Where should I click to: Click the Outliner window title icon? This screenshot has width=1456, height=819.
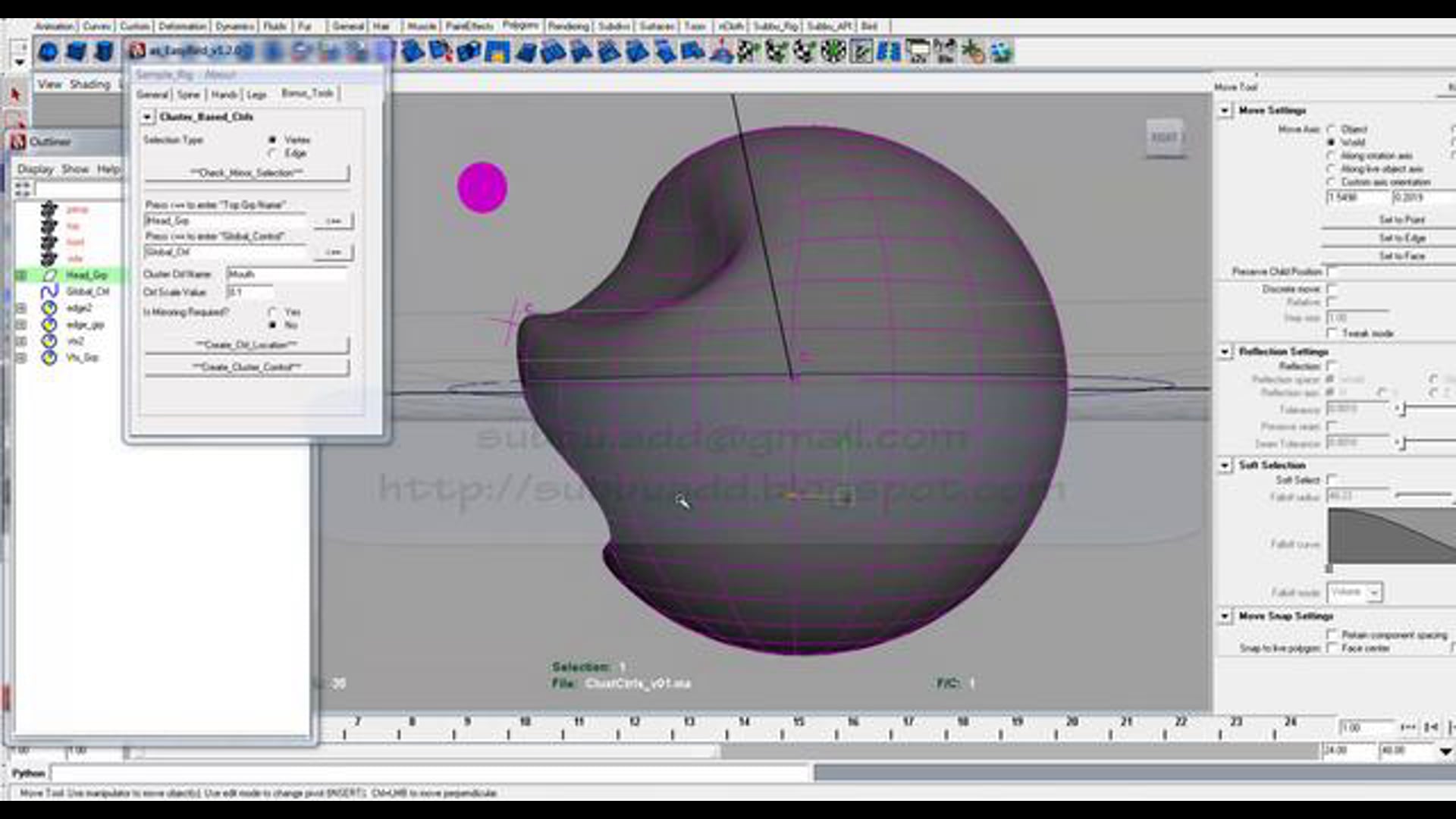click(x=18, y=142)
